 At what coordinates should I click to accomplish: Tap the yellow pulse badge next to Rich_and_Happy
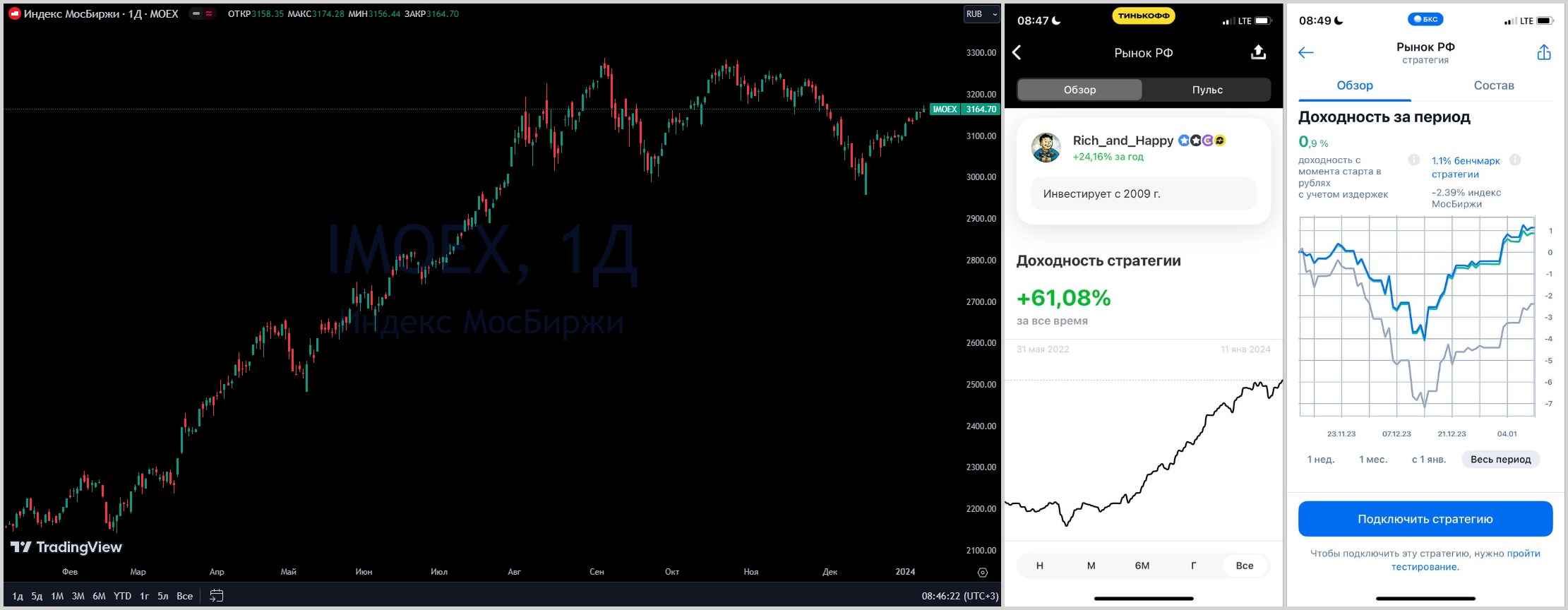[x=1220, y=140]
